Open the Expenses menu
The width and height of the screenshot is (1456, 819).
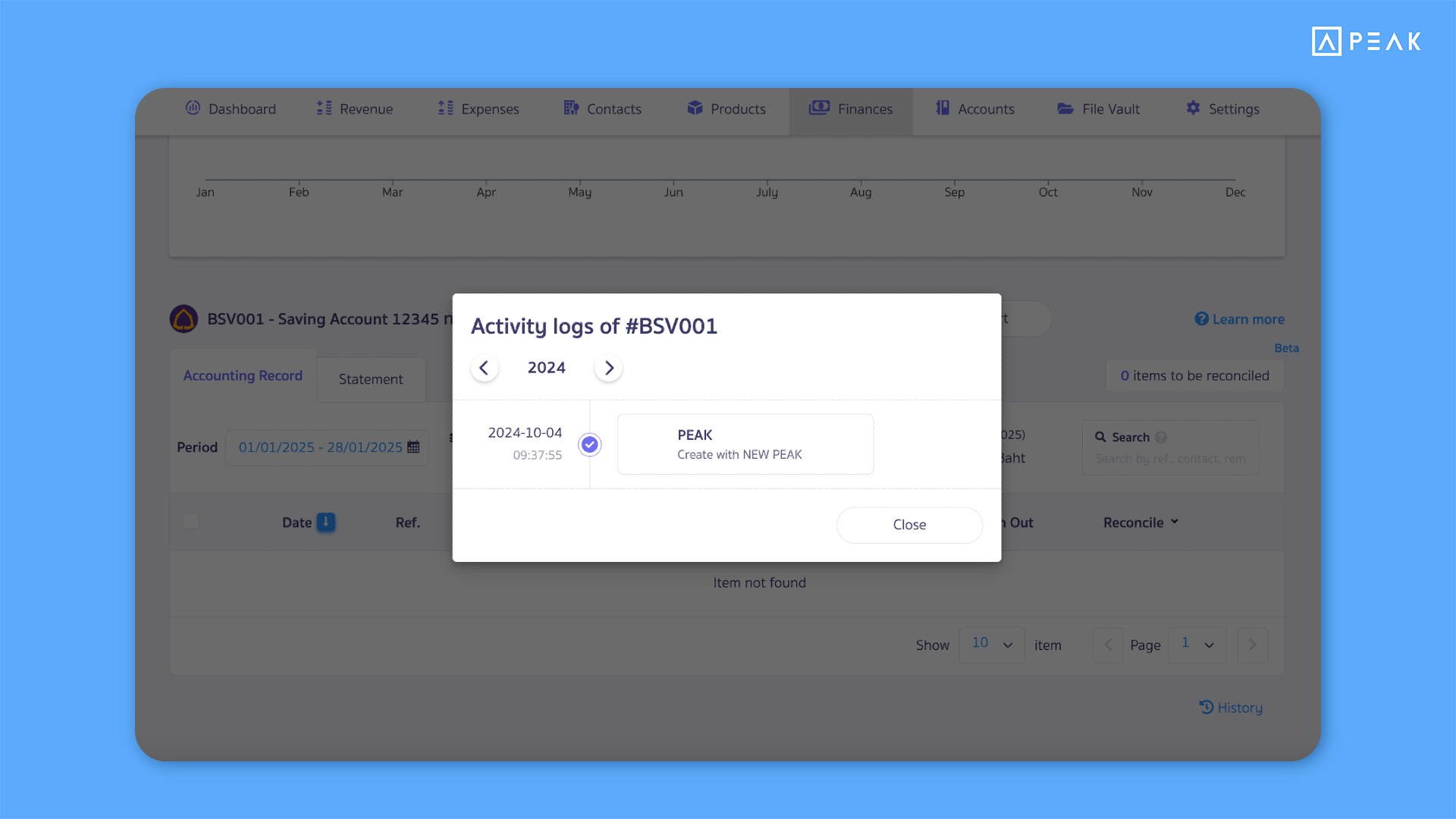click(479, 109)
